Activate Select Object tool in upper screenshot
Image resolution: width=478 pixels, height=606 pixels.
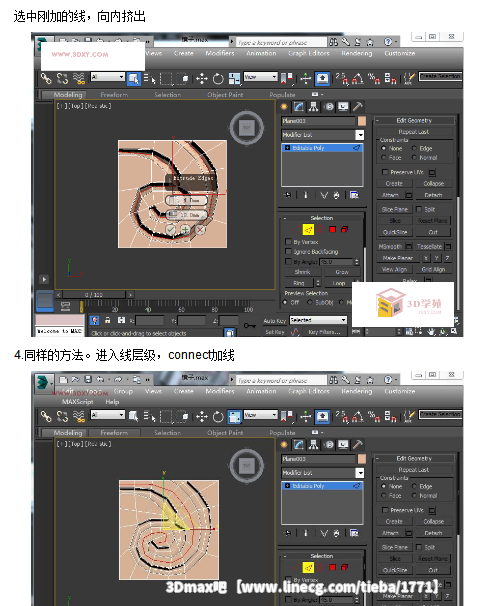coord(134,79)
